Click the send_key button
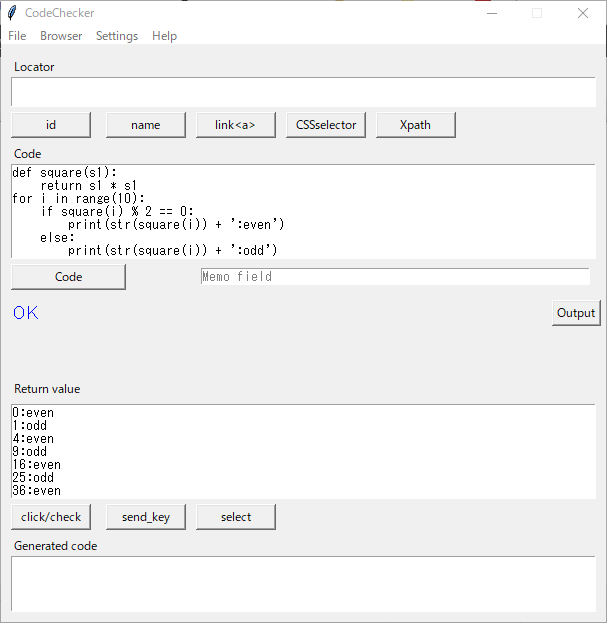 (x=146, y=517)
